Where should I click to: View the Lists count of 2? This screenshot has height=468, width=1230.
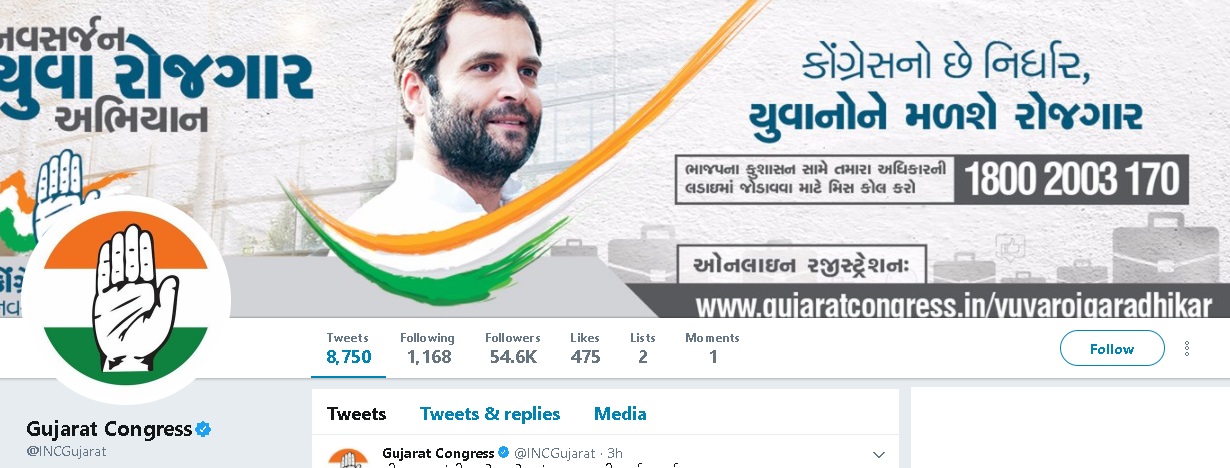(643, 347)
